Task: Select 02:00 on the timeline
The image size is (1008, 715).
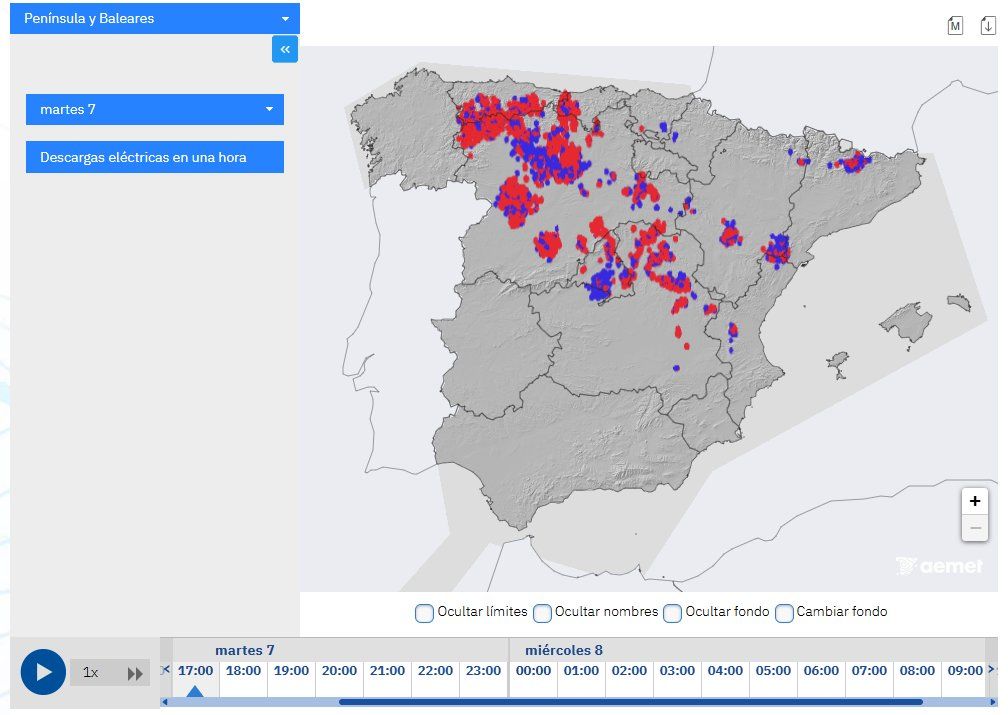Action: (x=629, y=671)
